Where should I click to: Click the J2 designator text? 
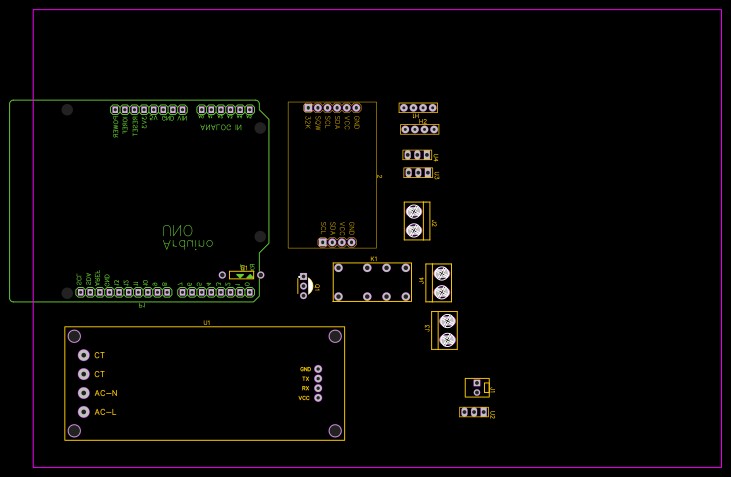pyautogui.click(x=434, y=223)
